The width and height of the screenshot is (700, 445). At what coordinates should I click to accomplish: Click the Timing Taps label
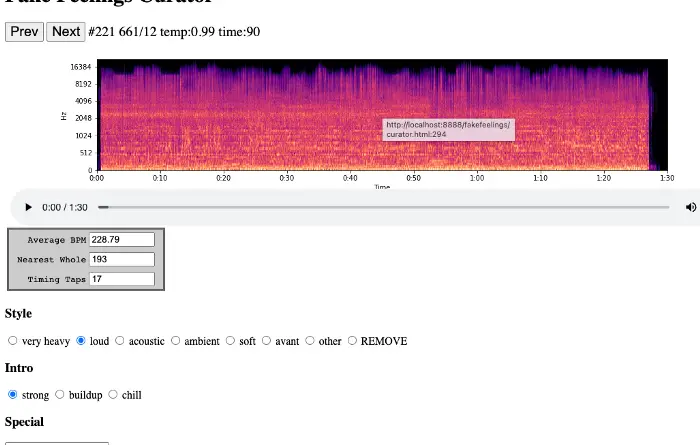57,279
